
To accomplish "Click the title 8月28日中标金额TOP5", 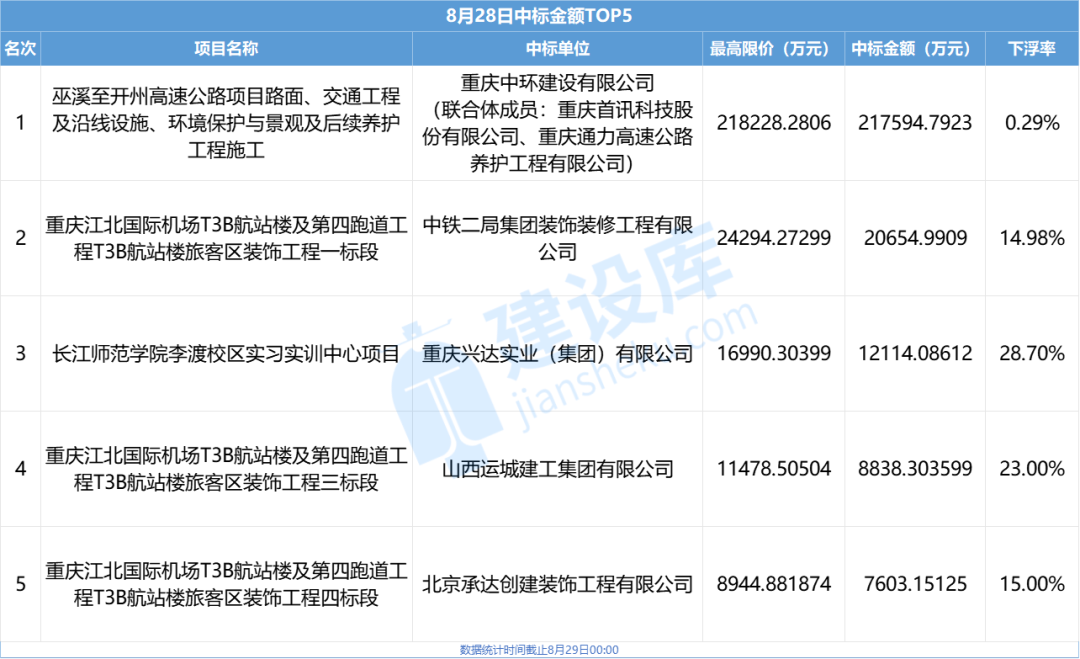I will pyautogui.click(x=540, y=14).
